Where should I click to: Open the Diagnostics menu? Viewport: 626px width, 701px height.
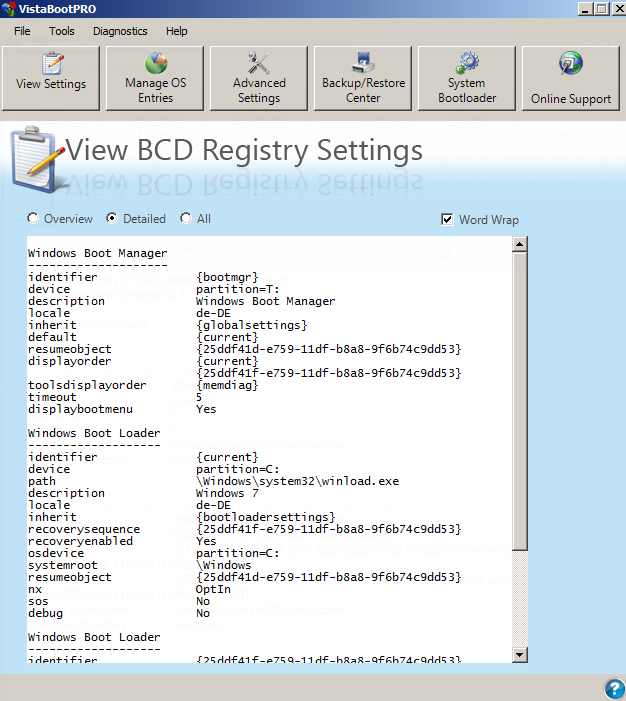pos(120,31)
